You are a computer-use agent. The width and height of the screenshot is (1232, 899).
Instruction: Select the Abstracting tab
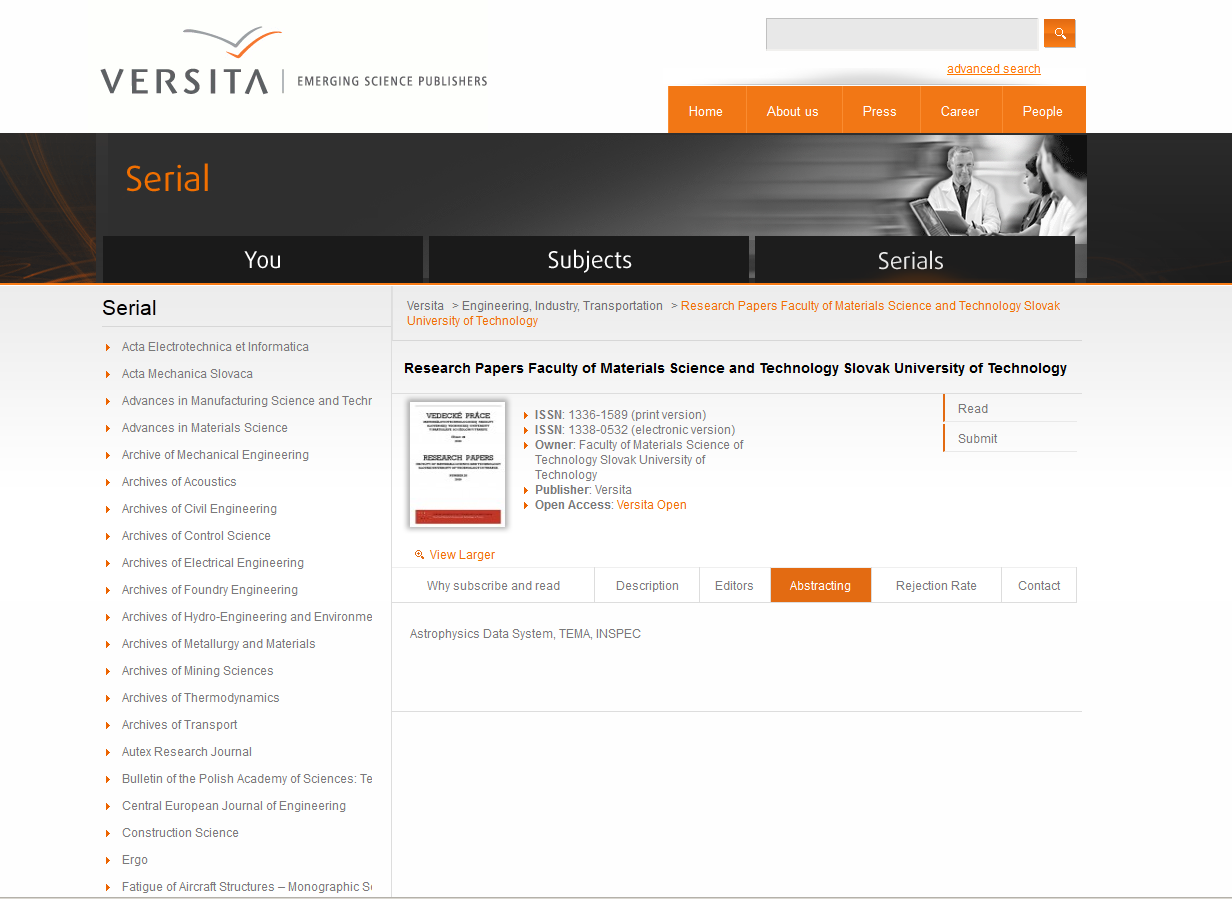pyautogui.click(x=820, y=586)
